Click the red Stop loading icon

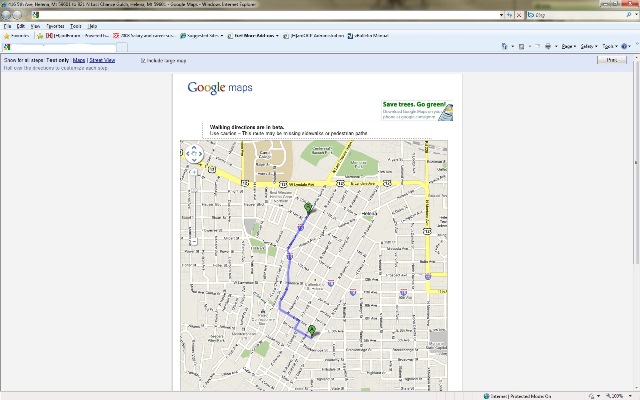click(519, 15)
